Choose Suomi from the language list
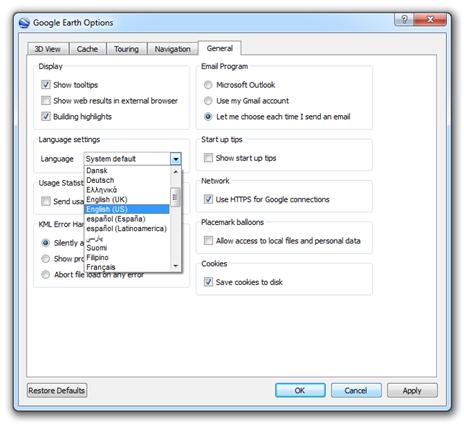This screenshot has height=425, width=464. [x=127, y=248]
